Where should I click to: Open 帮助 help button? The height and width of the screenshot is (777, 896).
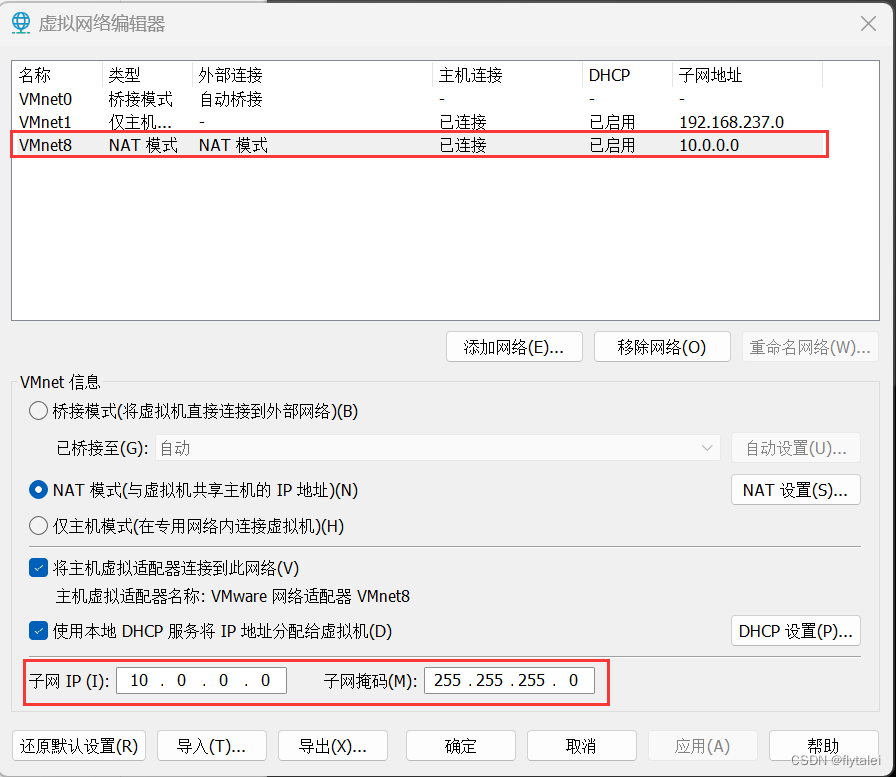pyautogui.click(x=824, y=746)
